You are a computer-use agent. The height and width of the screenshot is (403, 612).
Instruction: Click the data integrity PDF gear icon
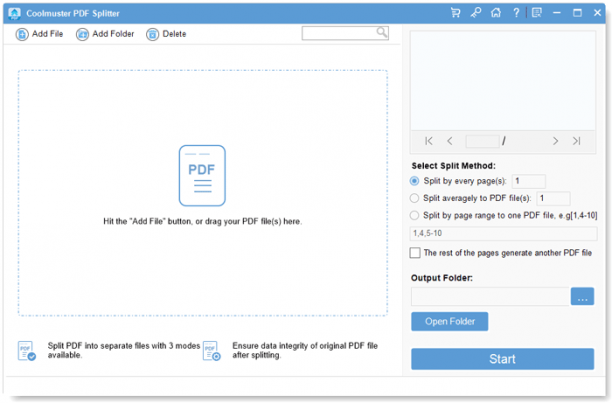pos(212,351)
